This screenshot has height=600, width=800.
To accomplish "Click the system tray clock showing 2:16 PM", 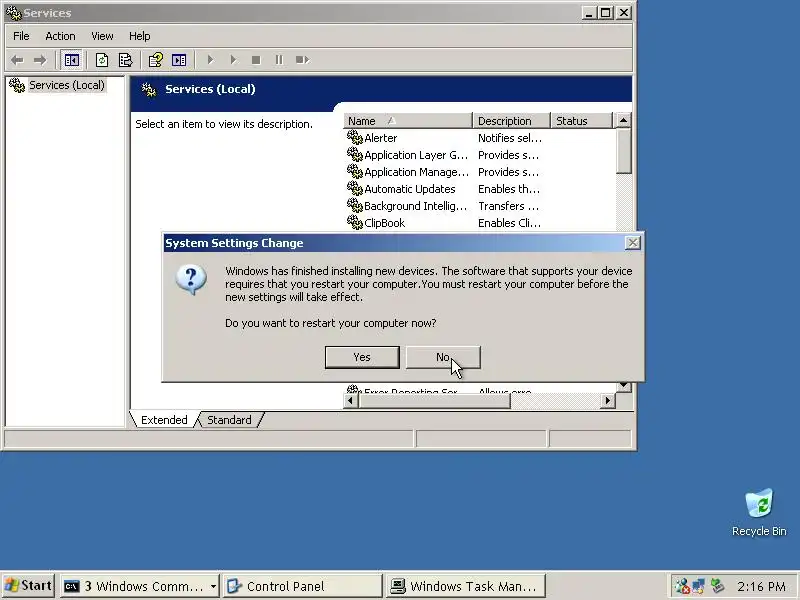I will tap(761, 586).
